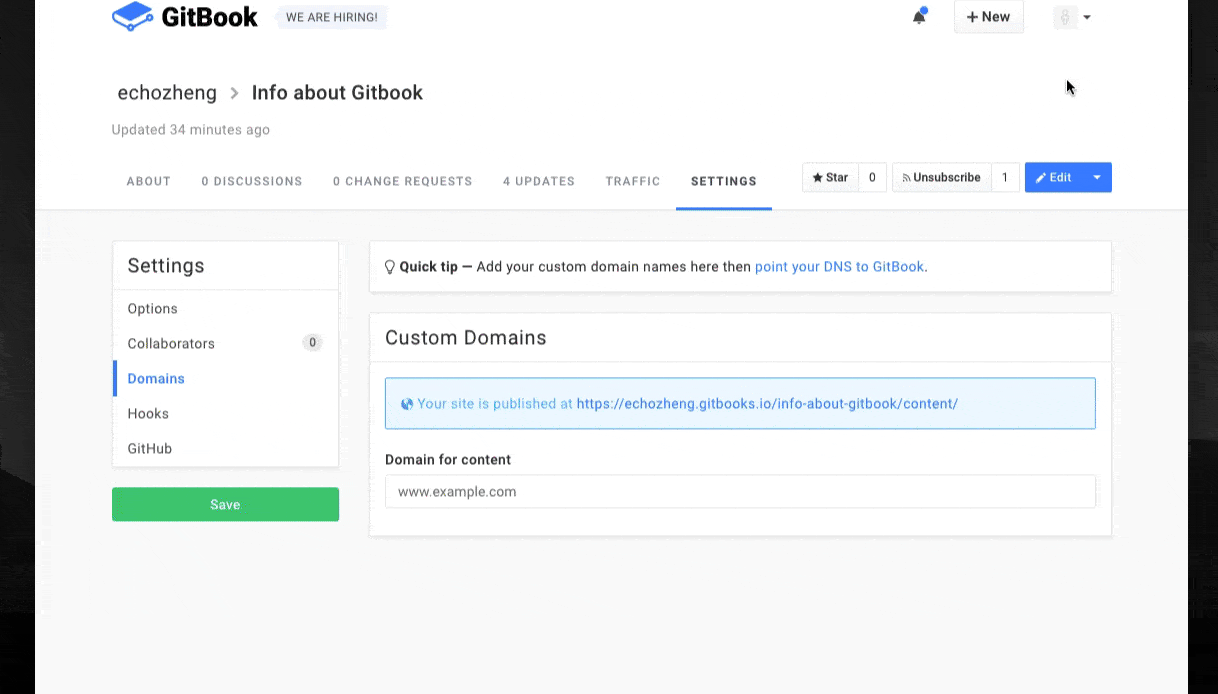Open GitHub in Settings sidebar

(225, 448)
